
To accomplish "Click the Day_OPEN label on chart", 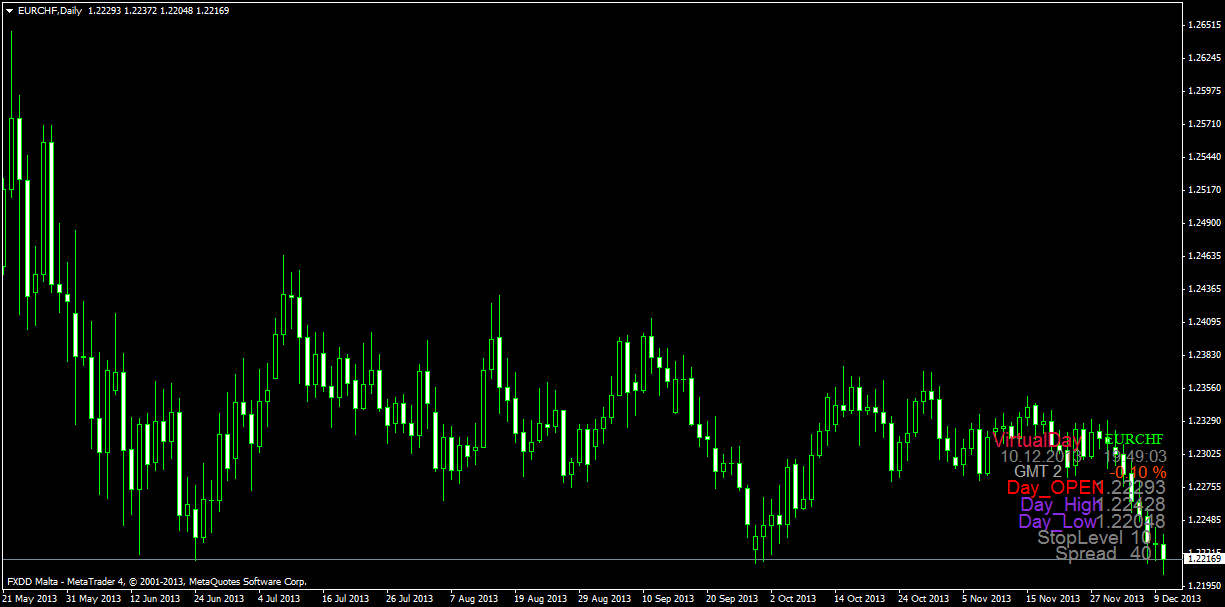I will pos(1055,487).
